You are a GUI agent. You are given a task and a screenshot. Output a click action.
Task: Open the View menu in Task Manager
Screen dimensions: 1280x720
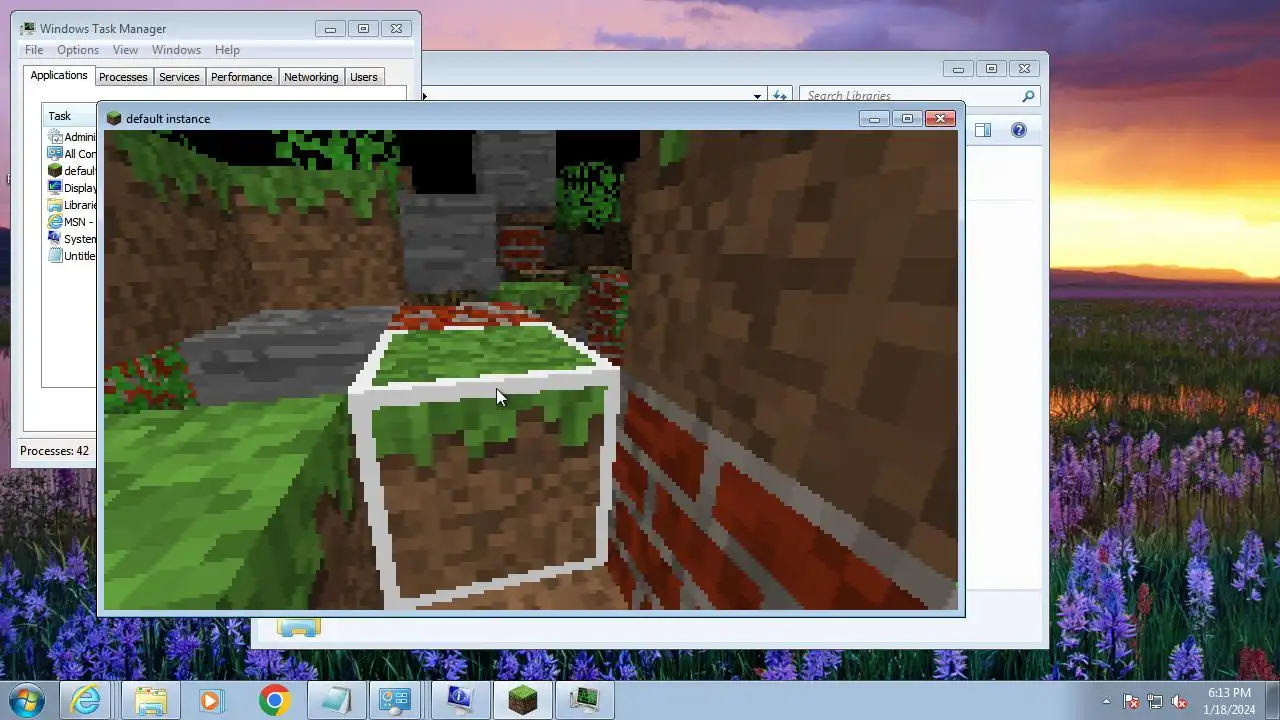pos(125,50)
